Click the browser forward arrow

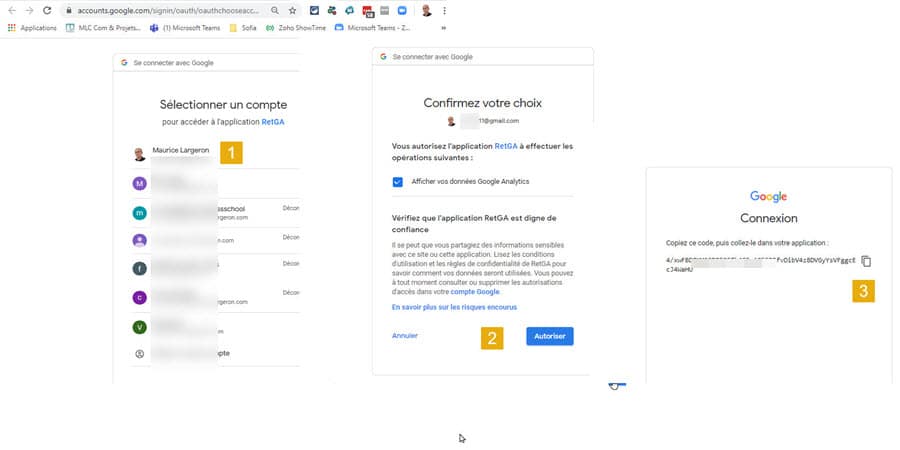29,10
